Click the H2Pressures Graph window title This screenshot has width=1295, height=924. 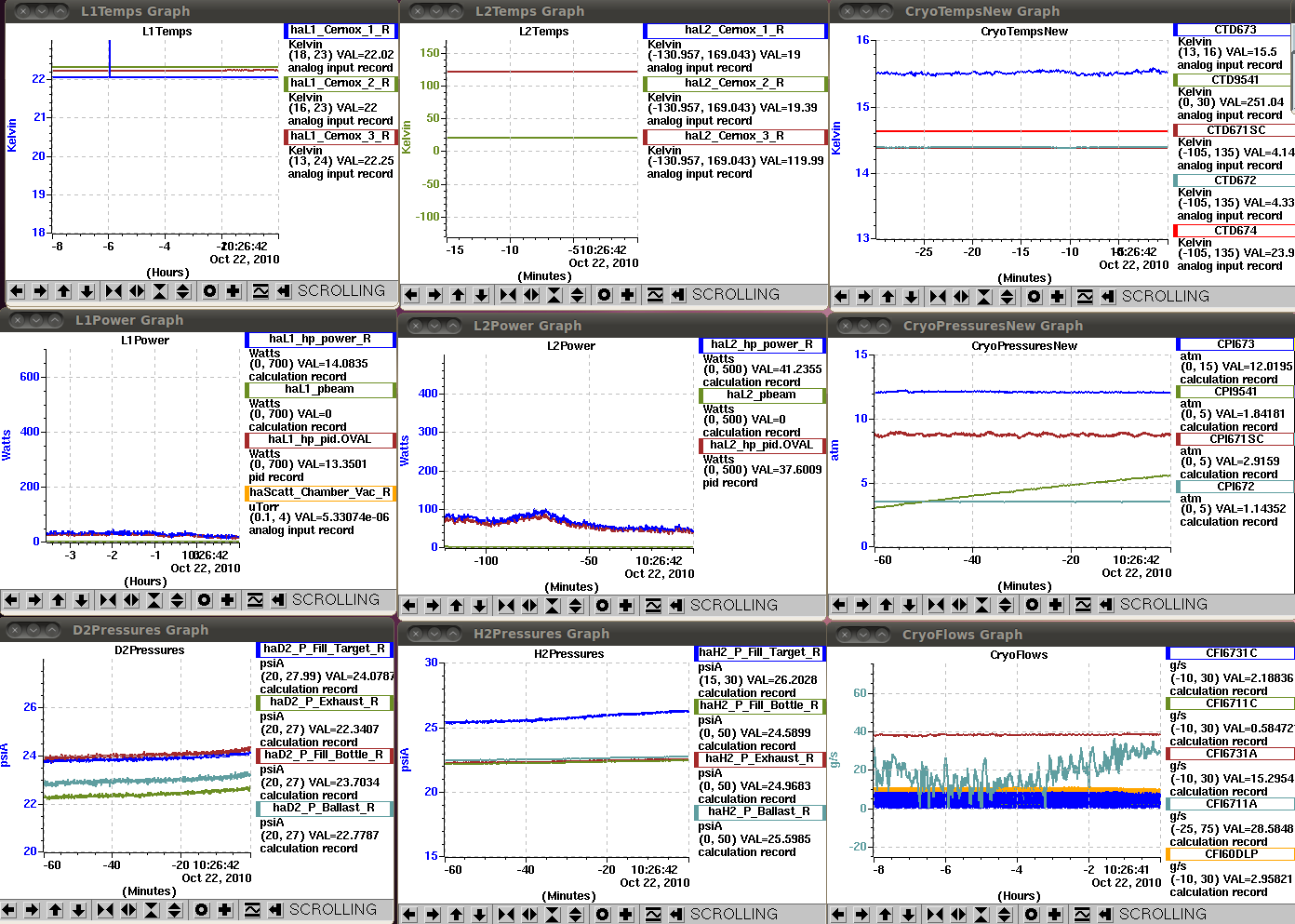click(x=541, y=634)
